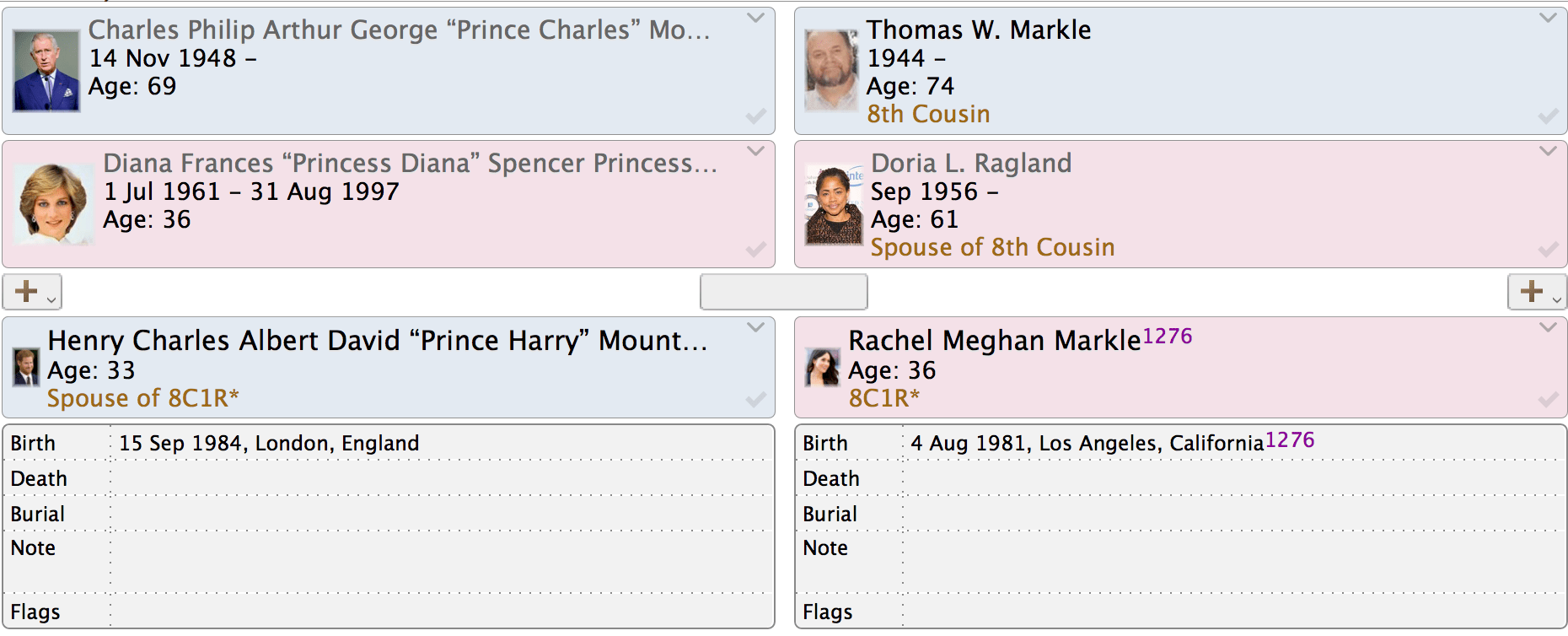Image resolution: width=1568 pixels, height=636 pixels.
Task: Click Doria L. Ragland's photo
Action: tap(834, 206)
